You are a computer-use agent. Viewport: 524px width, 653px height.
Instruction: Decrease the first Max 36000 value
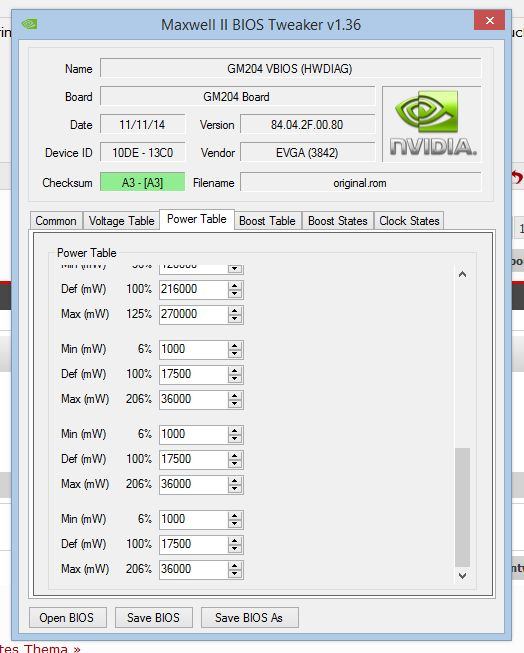[235, 404]
